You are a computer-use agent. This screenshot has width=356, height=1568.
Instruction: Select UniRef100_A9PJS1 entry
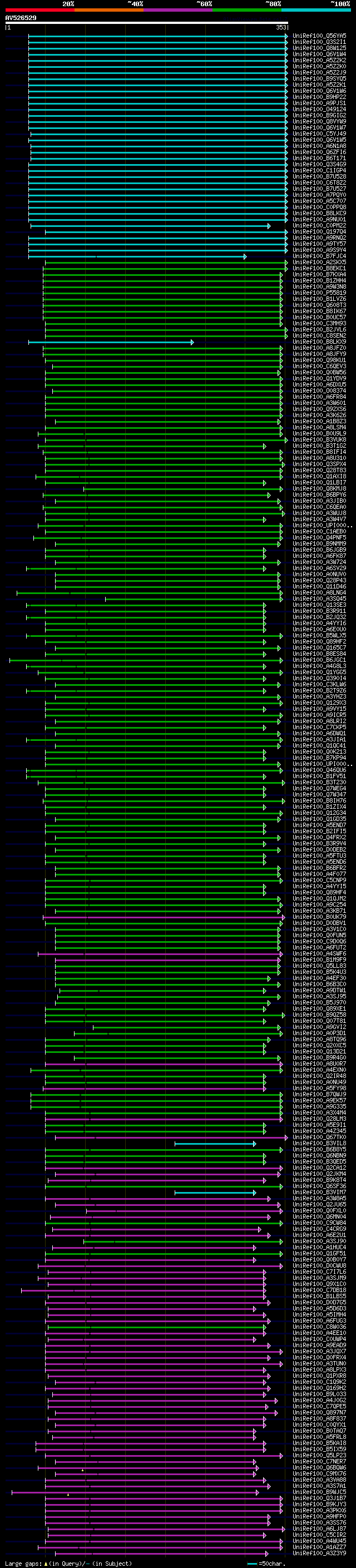click(319, 103)
